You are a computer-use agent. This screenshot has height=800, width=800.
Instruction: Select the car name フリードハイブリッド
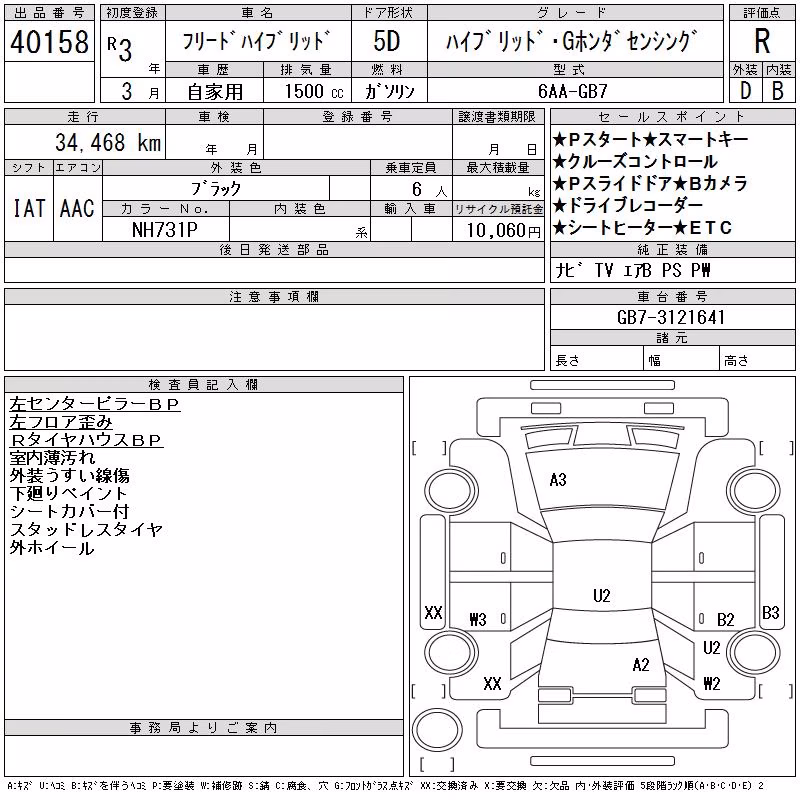257,42
